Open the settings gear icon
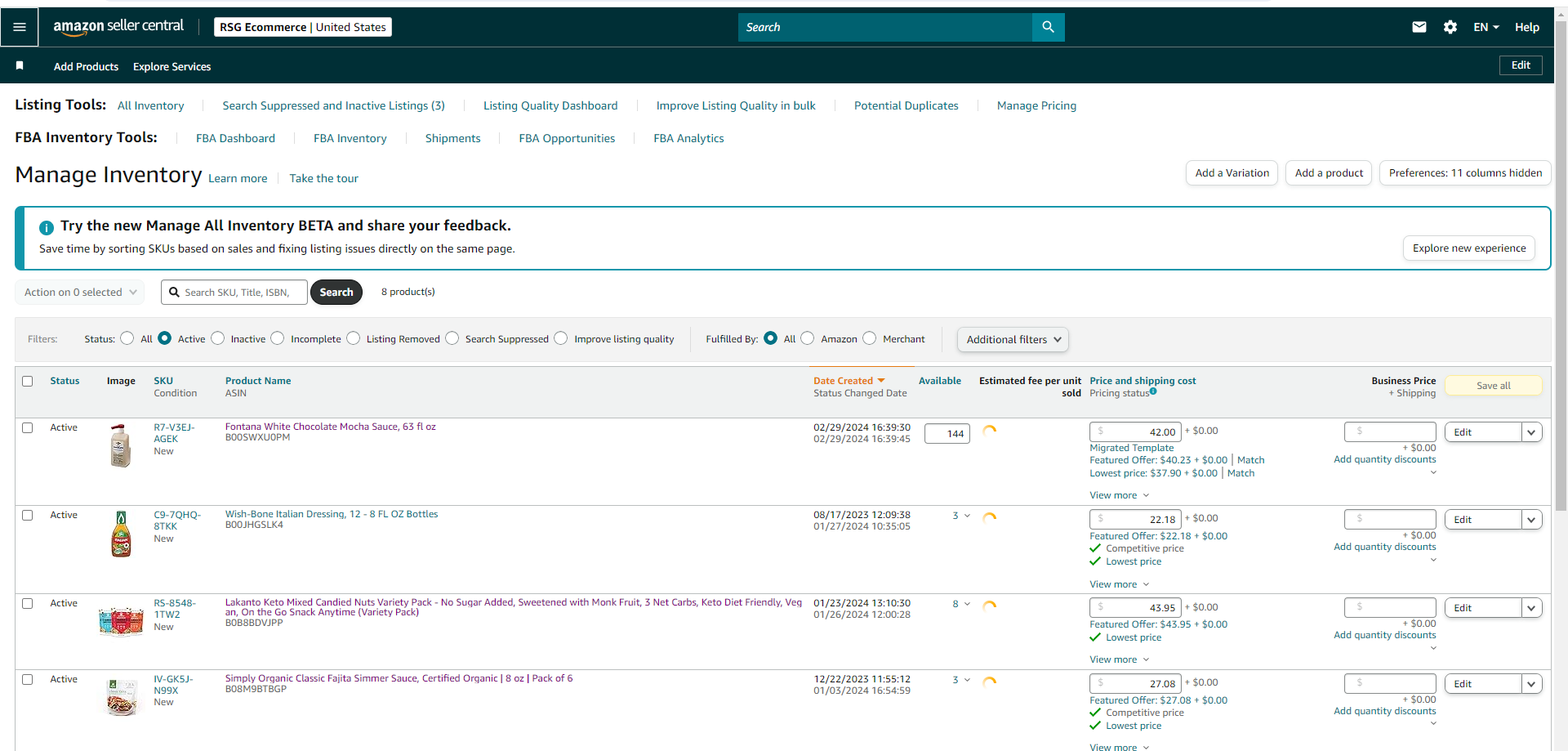 click(x=1450, y=27)
